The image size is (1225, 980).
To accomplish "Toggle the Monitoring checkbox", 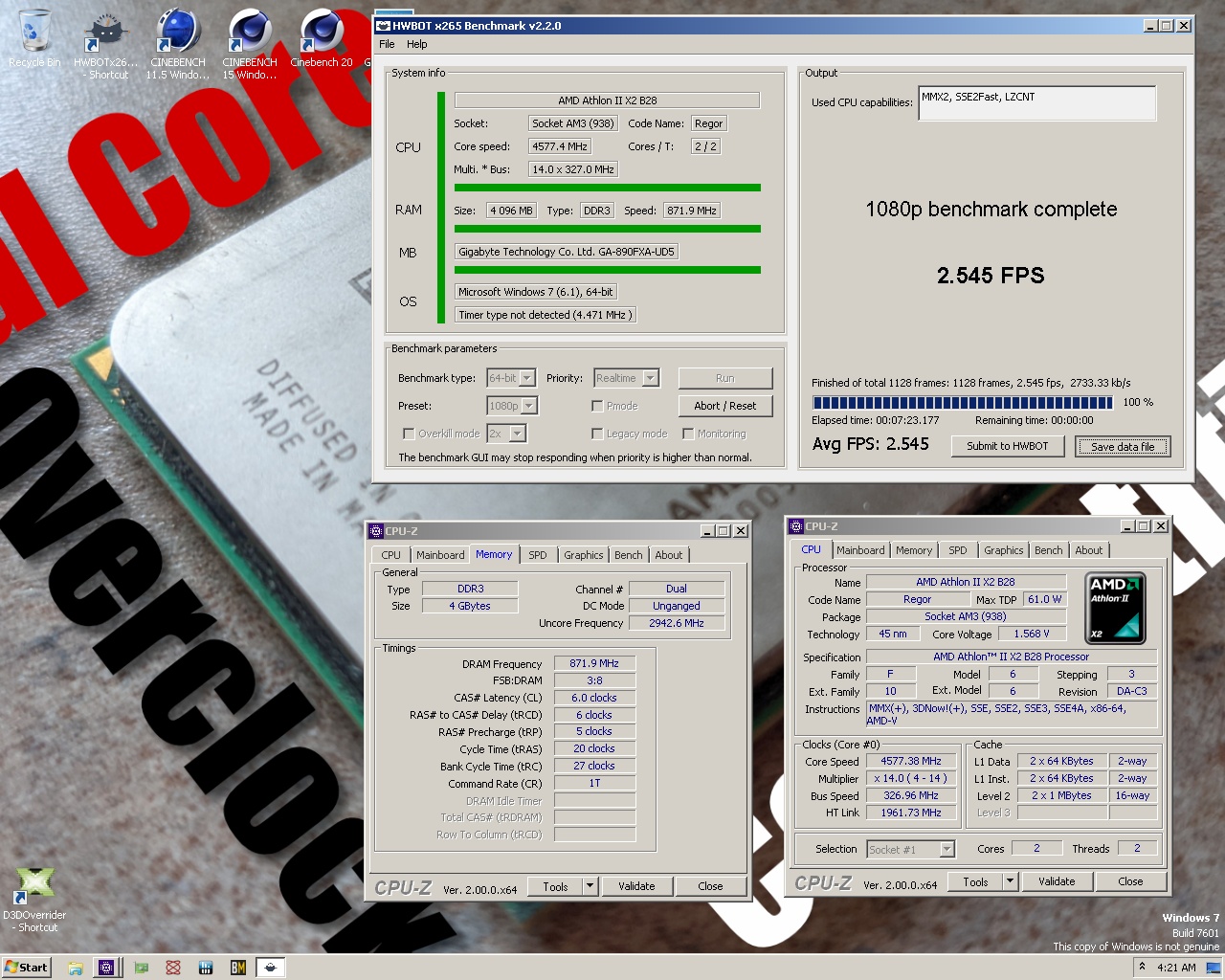I will [x=688, y=434].
